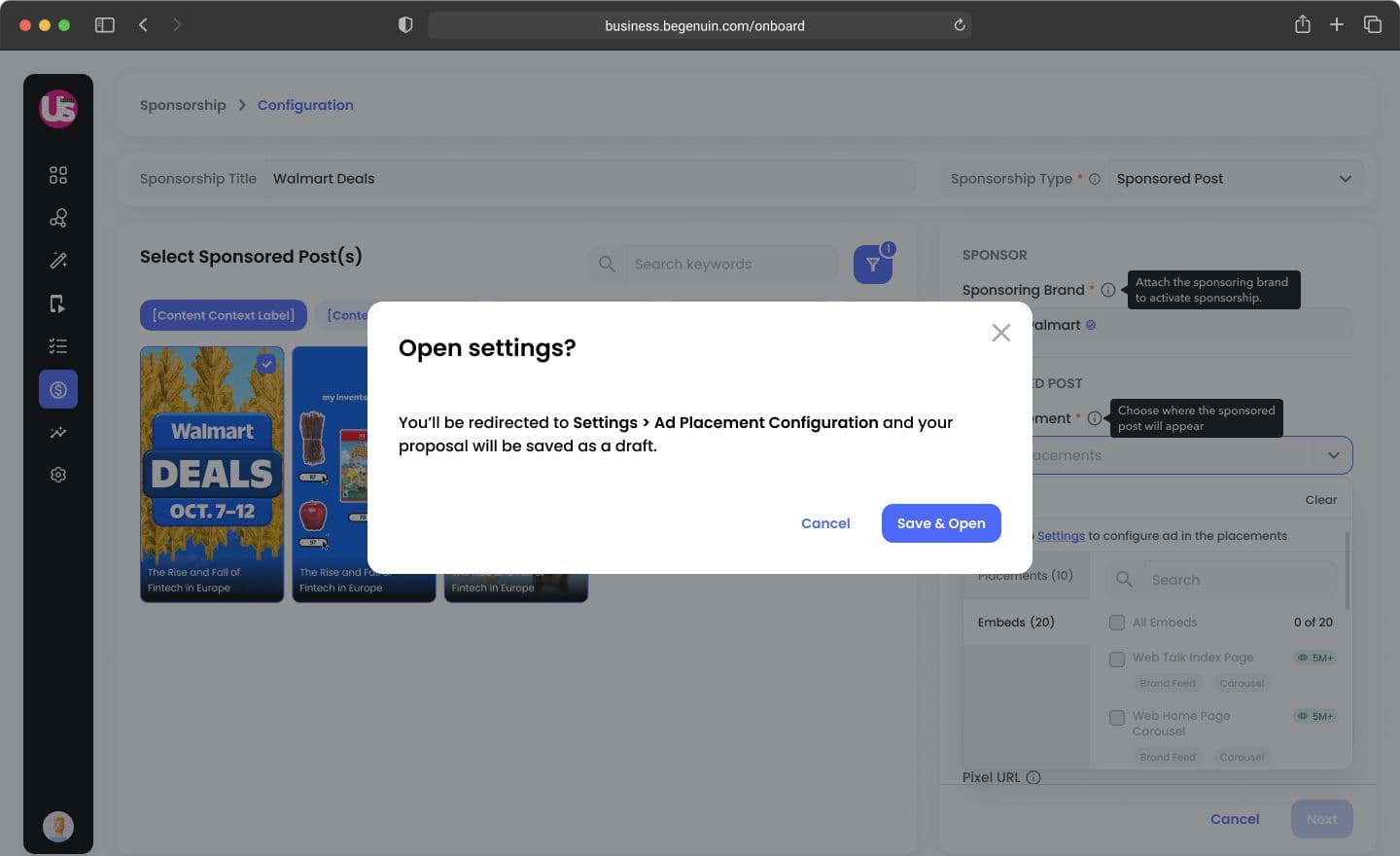Open the community people icon in sidebar
1400x856 pixels.
click(58, 218)
